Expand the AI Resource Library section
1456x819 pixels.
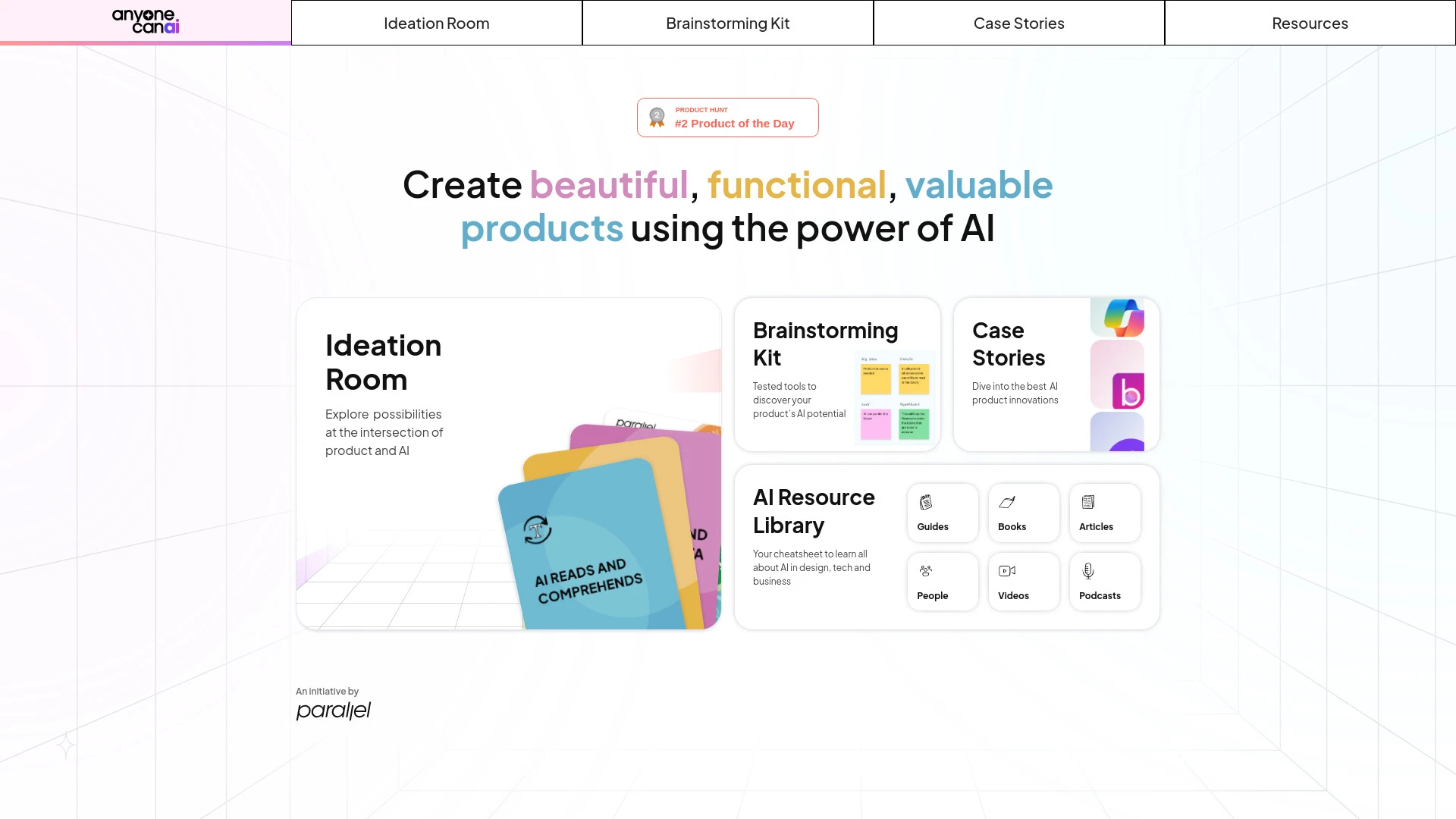(813, 510)
